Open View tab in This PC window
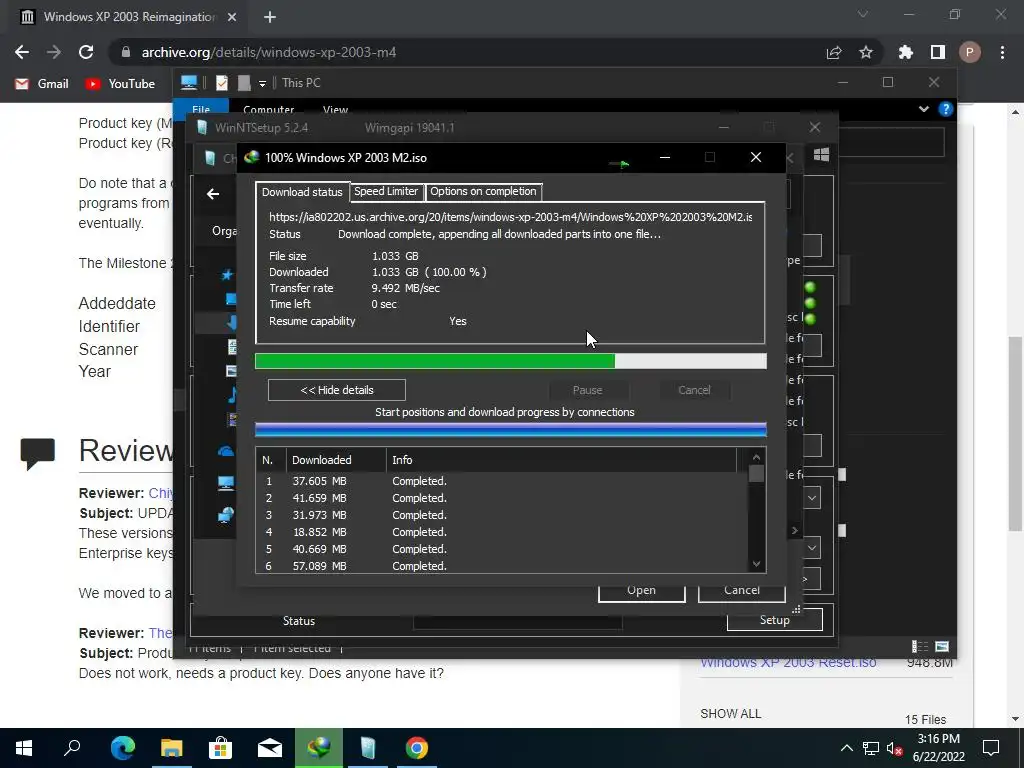The width and height of the screenshot is (1024, 768). [x=335, y=109]
